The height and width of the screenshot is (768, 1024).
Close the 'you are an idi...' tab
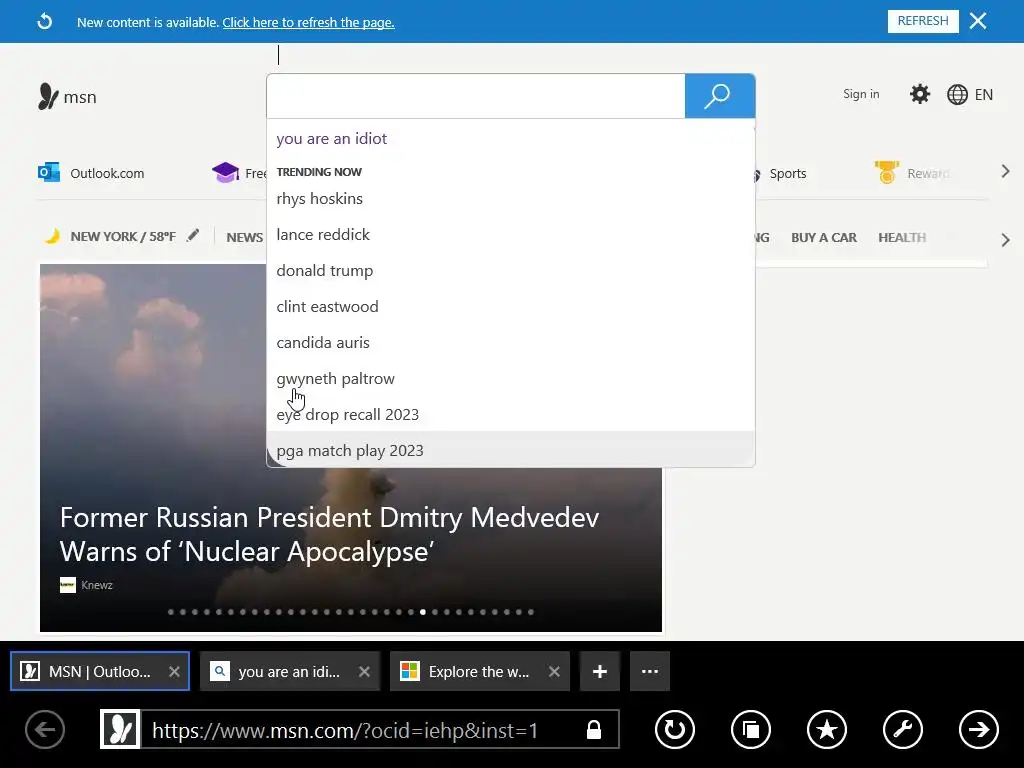(364, 671)
